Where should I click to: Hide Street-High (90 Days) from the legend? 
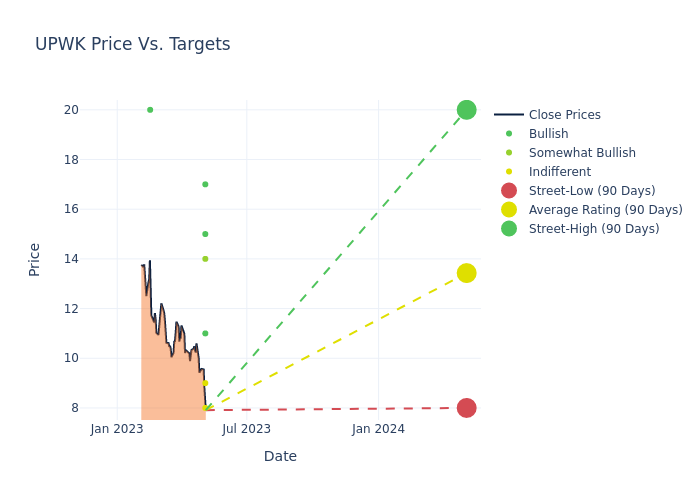(594, 229)
